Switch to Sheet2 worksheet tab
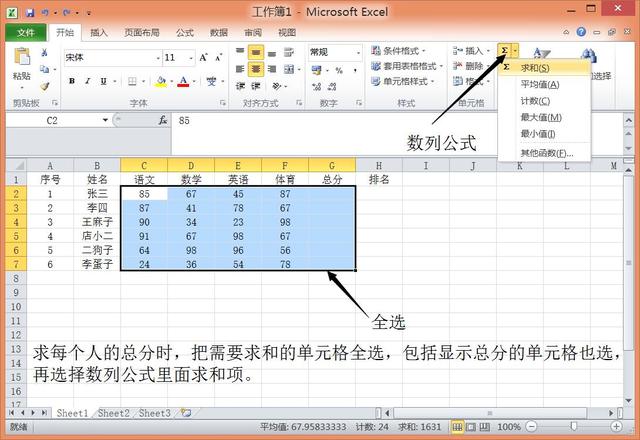The image size is (640, 440). pyautogui.click(x=113, y=413)
